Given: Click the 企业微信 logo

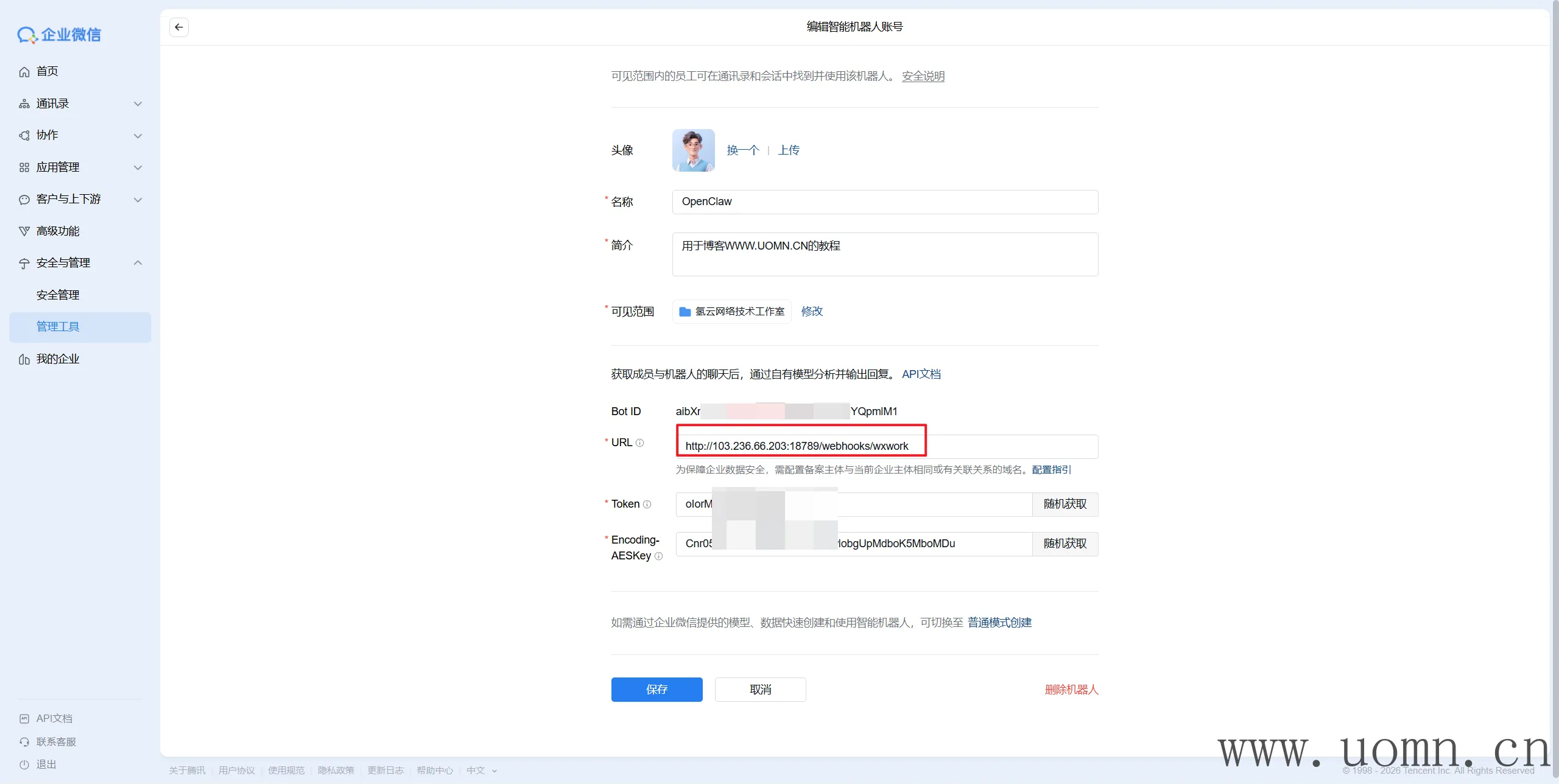Looking at the screenshot, I should 59,35.
